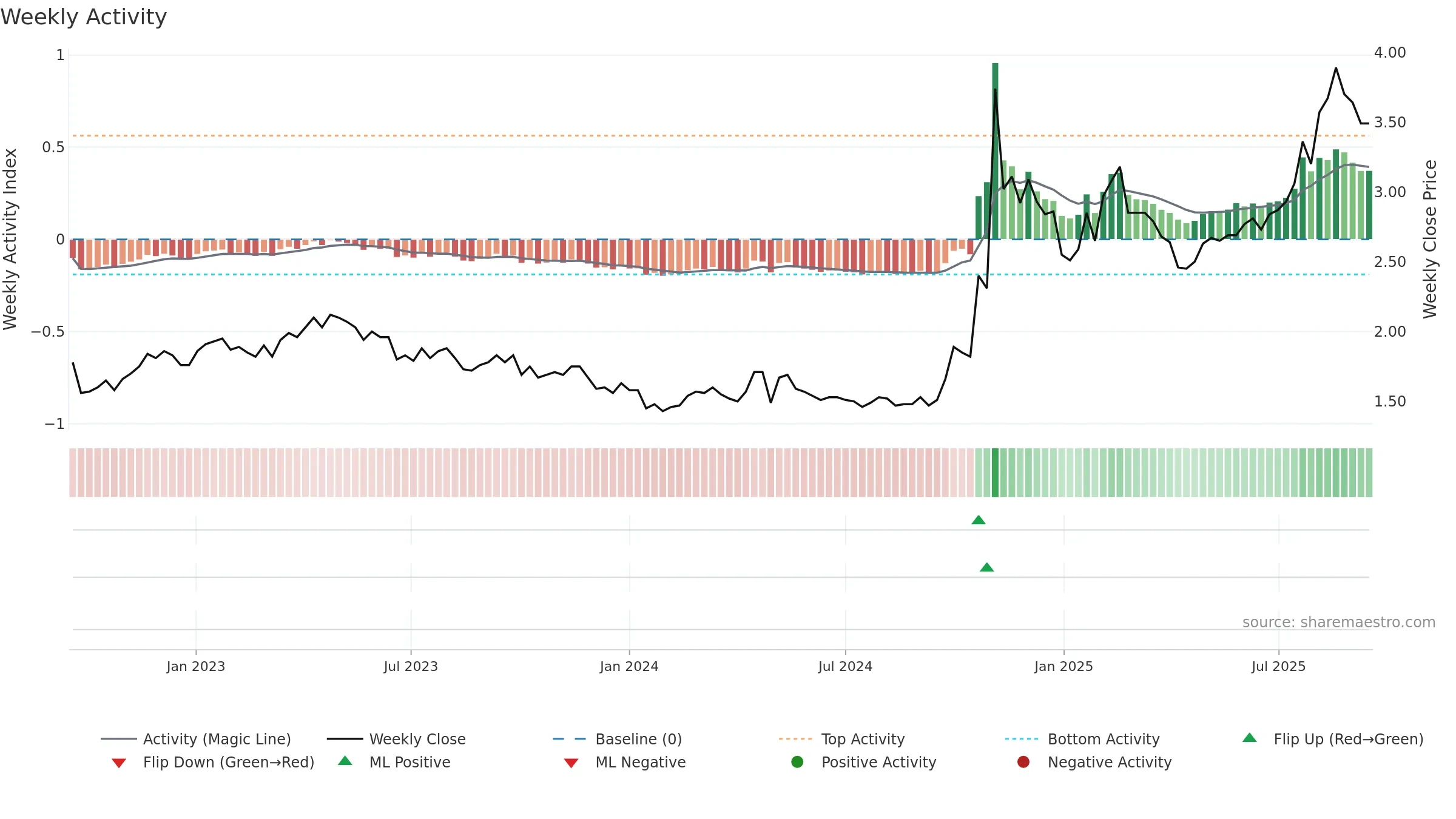Toggle the Activity (Magic Line) legend entry

[196, 739]
